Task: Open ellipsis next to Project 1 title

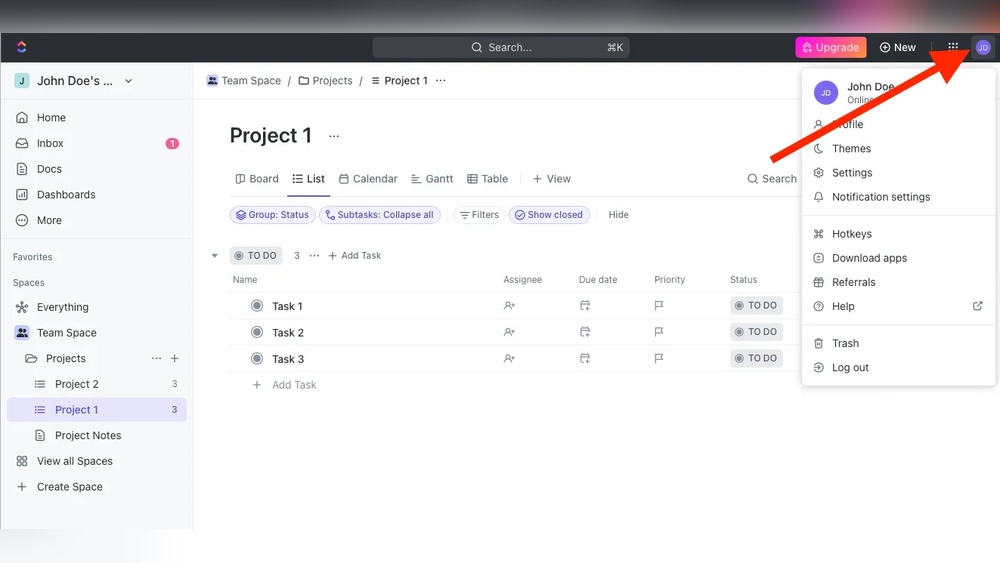Action: tap(334, 136)
